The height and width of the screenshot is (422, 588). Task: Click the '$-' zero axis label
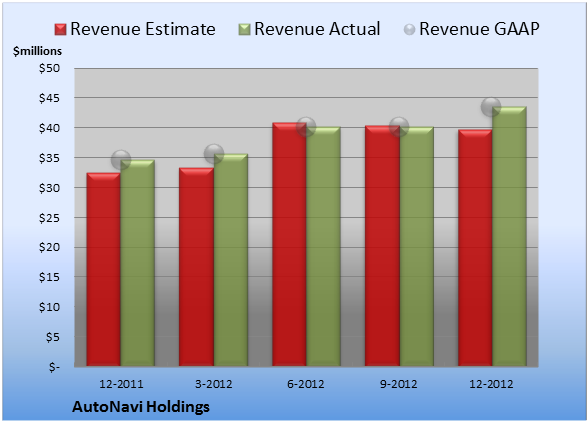tap(54, 367)
